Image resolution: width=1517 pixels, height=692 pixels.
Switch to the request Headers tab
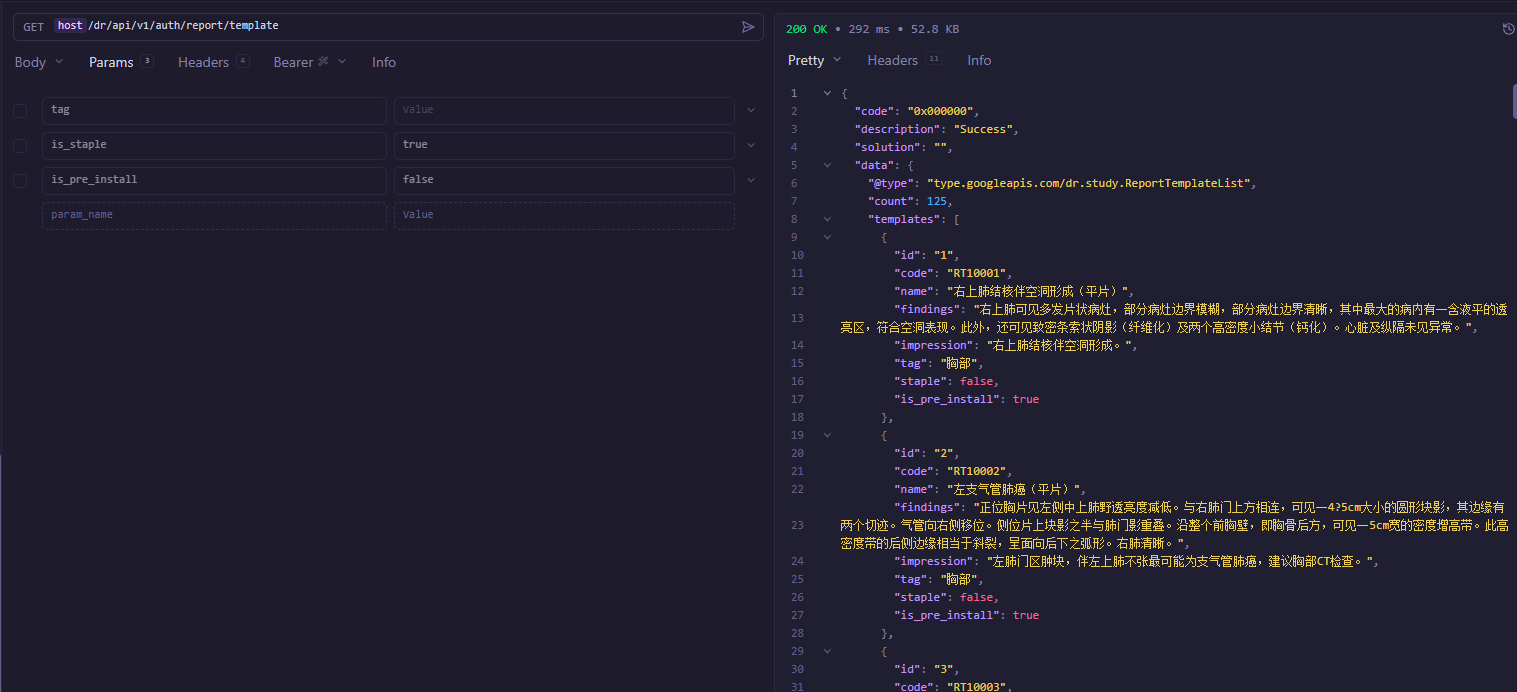click(x=203, y=62)
